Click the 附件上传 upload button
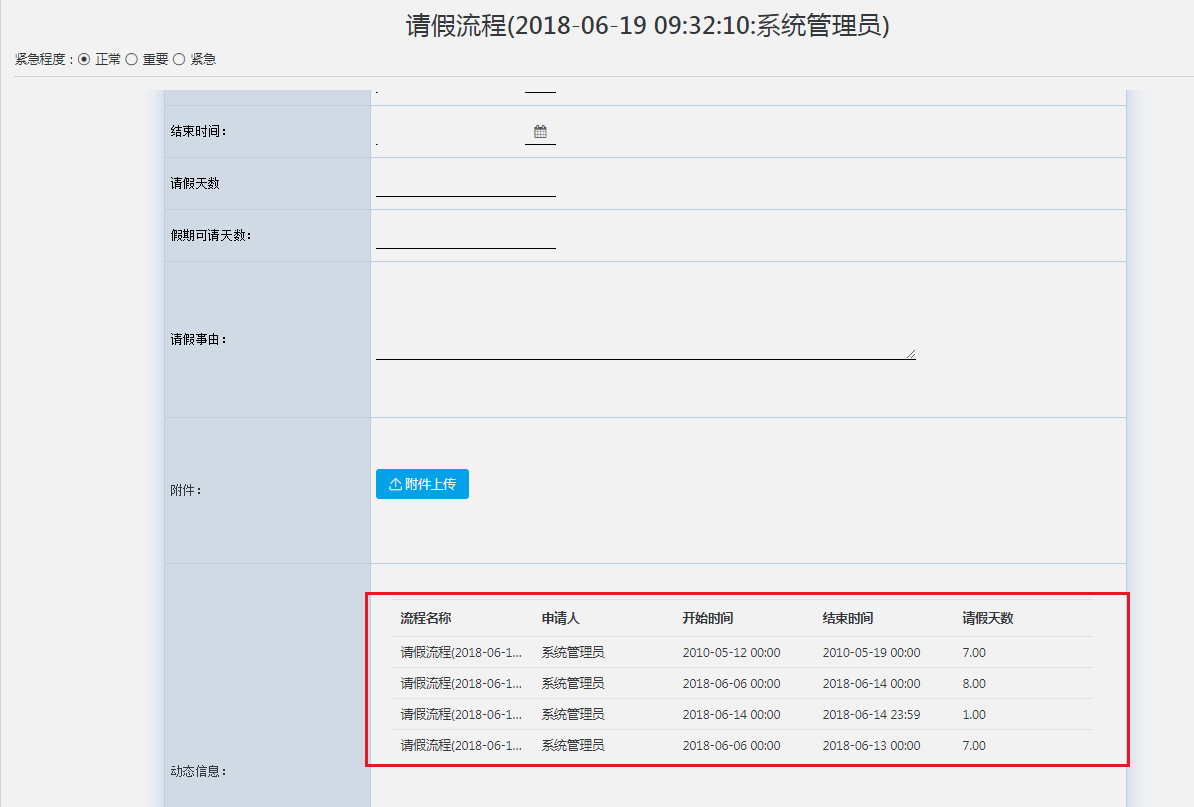1194x807 pixels. (422, 484)
